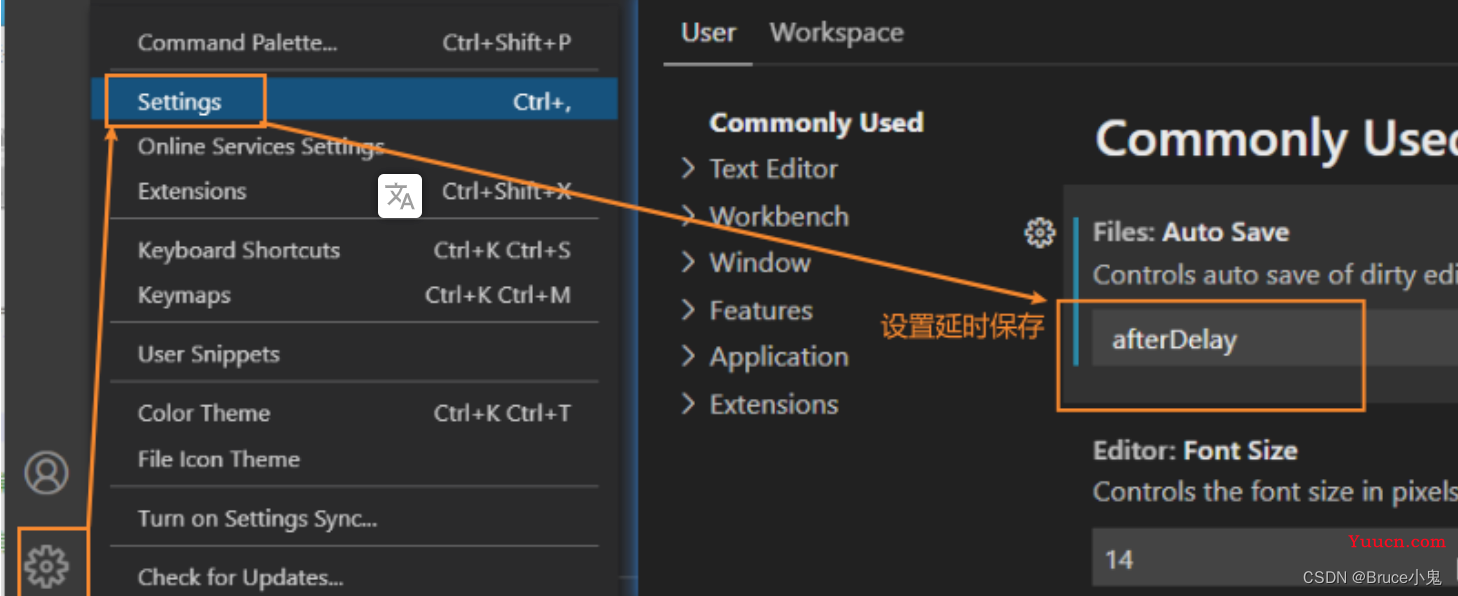Screen dimensions: 1458x596
Task: Expand the Application settings section
Action: (x=765, y=357)
